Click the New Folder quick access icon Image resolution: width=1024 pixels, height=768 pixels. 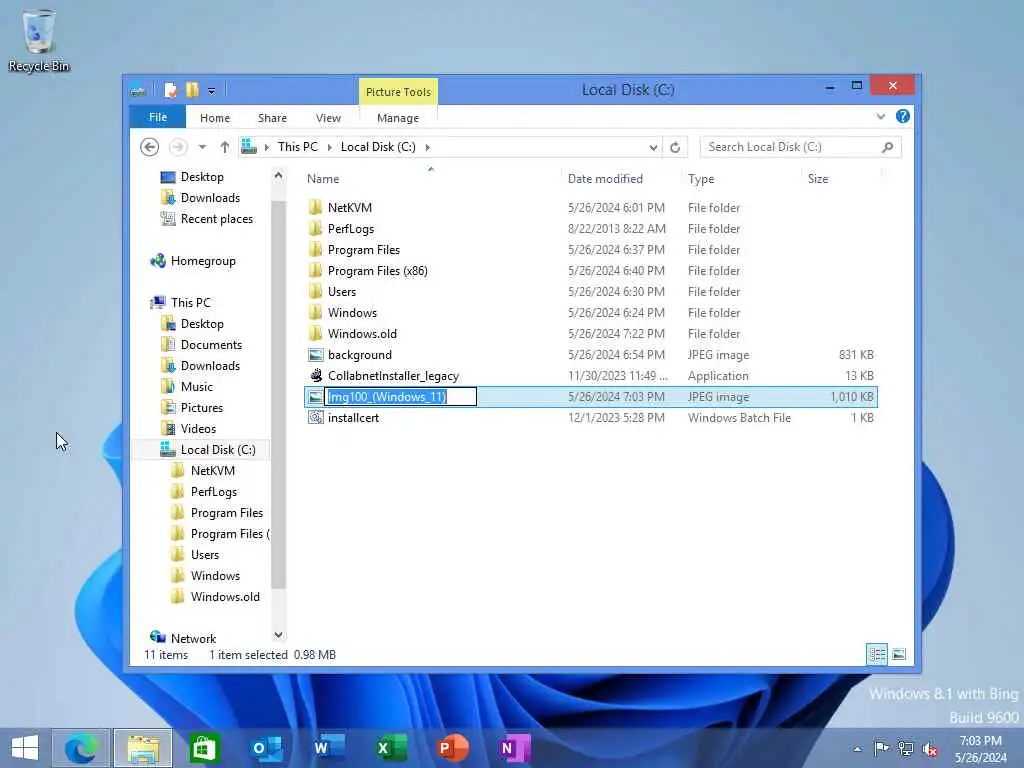tap(192, 90)
